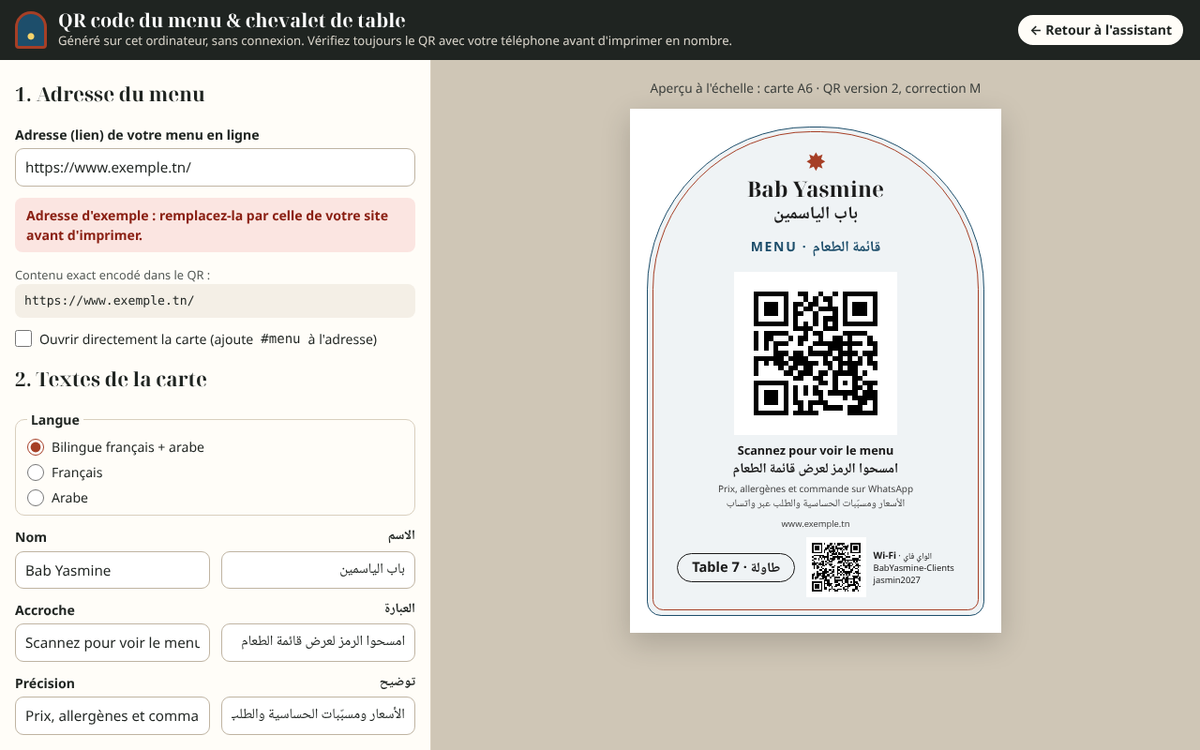The height and width of the screenshot is (750, 1200).
Task: Click www.exemple.tn text on the card
Action: (815, 523)
